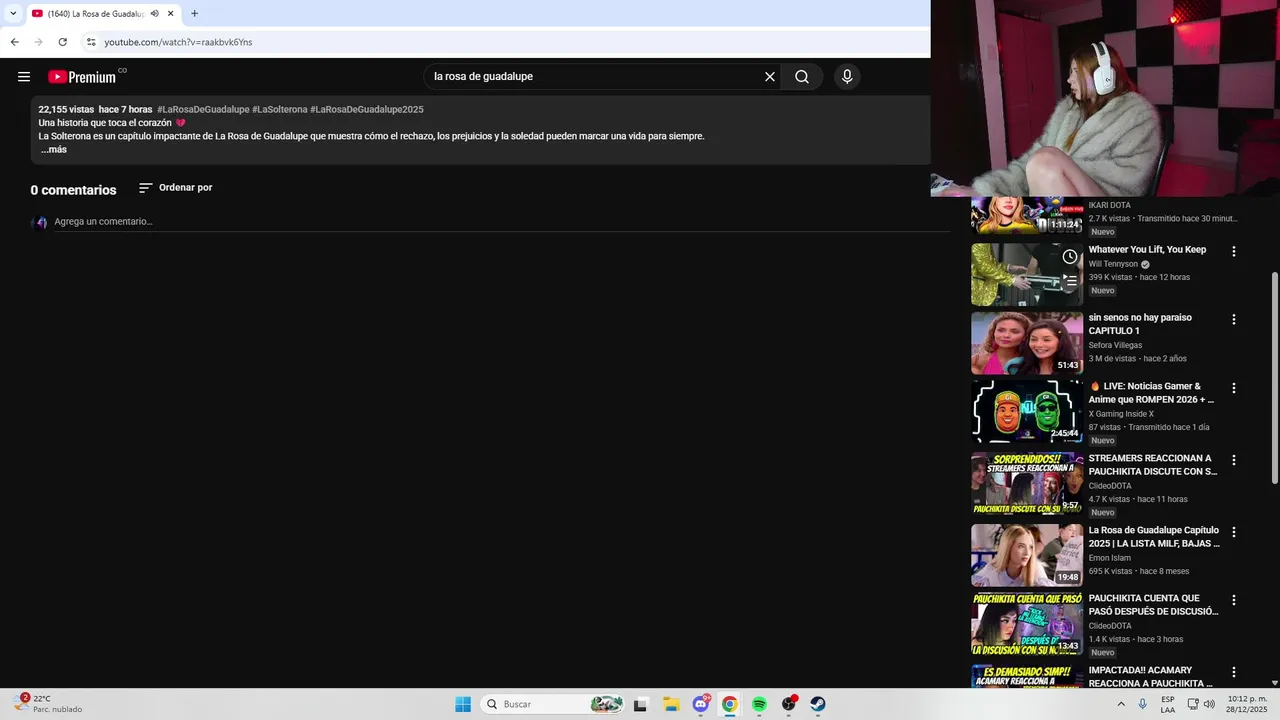Select the La Rosa de Guadalupe tab

(x=103, y=14)
